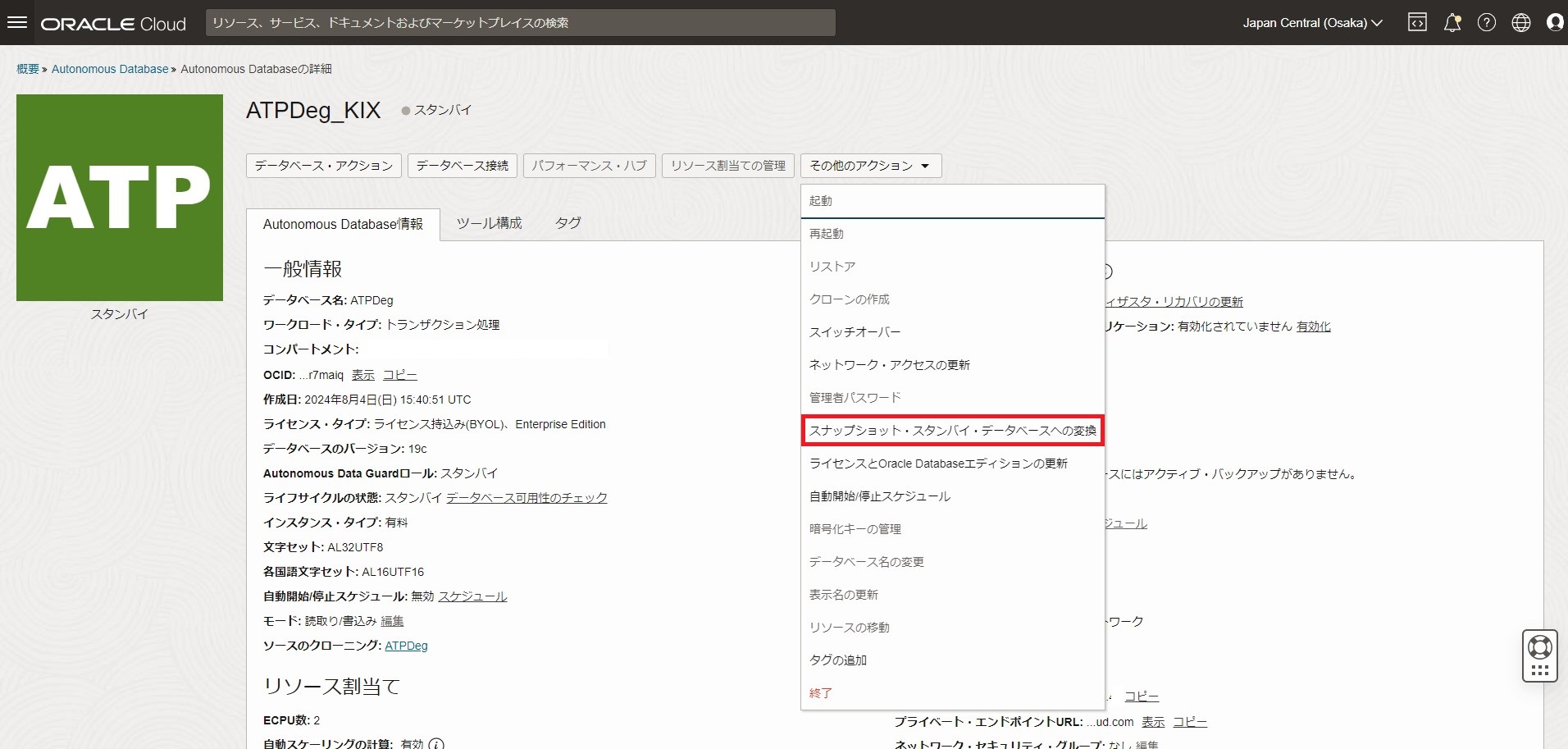Select スナップショット・スタンバイ・データベースへの変換 menu item

click(x=952, y=431)
